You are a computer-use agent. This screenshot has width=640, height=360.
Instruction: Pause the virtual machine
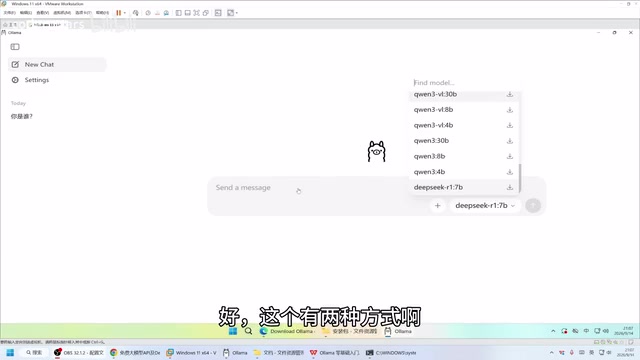pos(118,13)
